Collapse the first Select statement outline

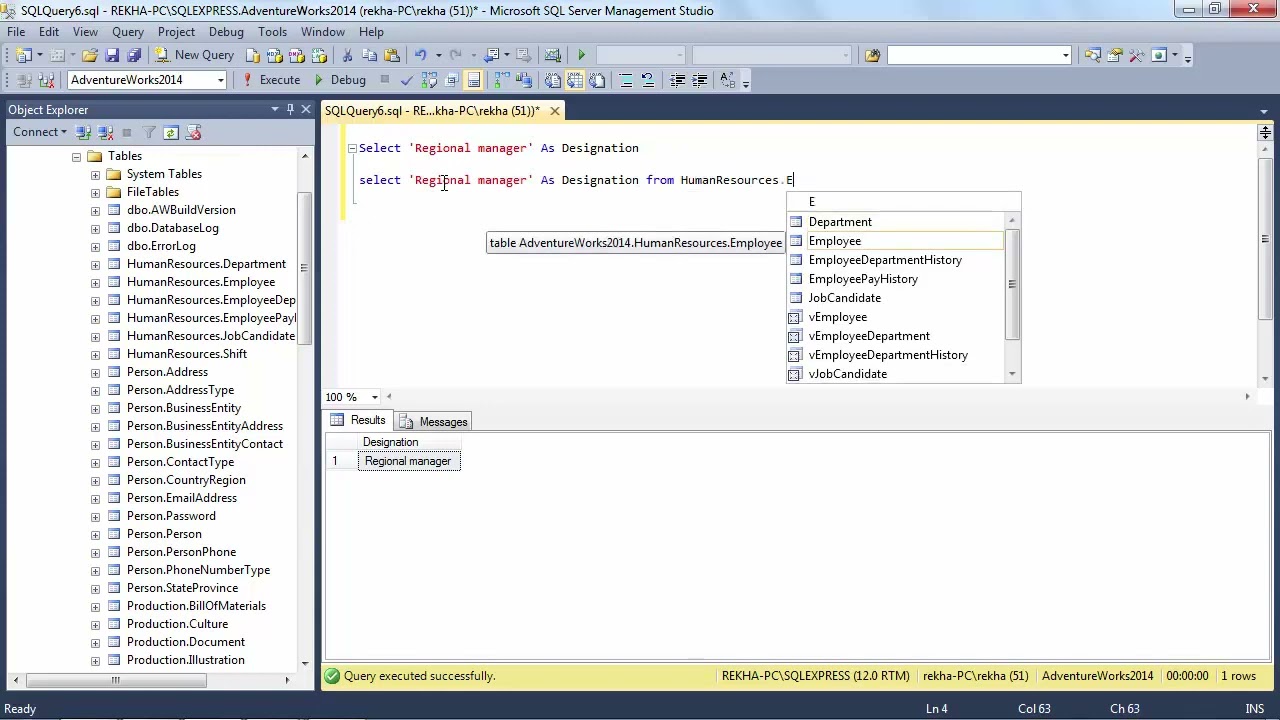click(x=352, y=148)
